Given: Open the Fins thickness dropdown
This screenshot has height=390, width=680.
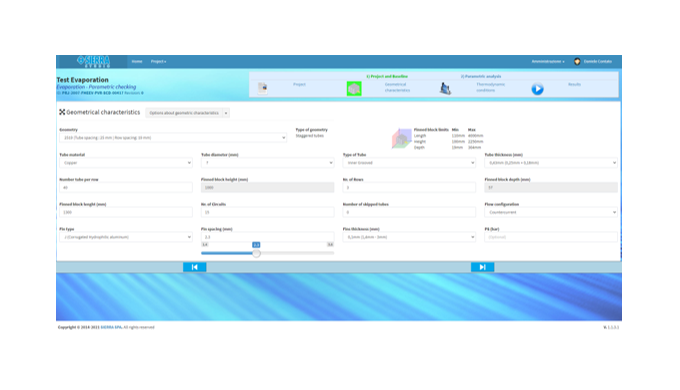Looking at the screenshot, I should (x=409, y=237).
